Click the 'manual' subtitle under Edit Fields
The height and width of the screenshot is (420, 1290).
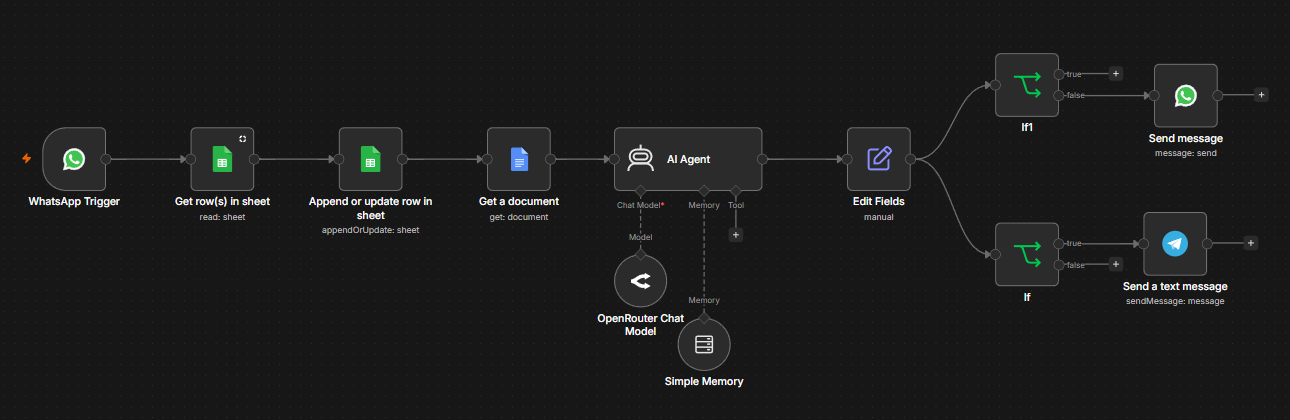click(879, 216)
